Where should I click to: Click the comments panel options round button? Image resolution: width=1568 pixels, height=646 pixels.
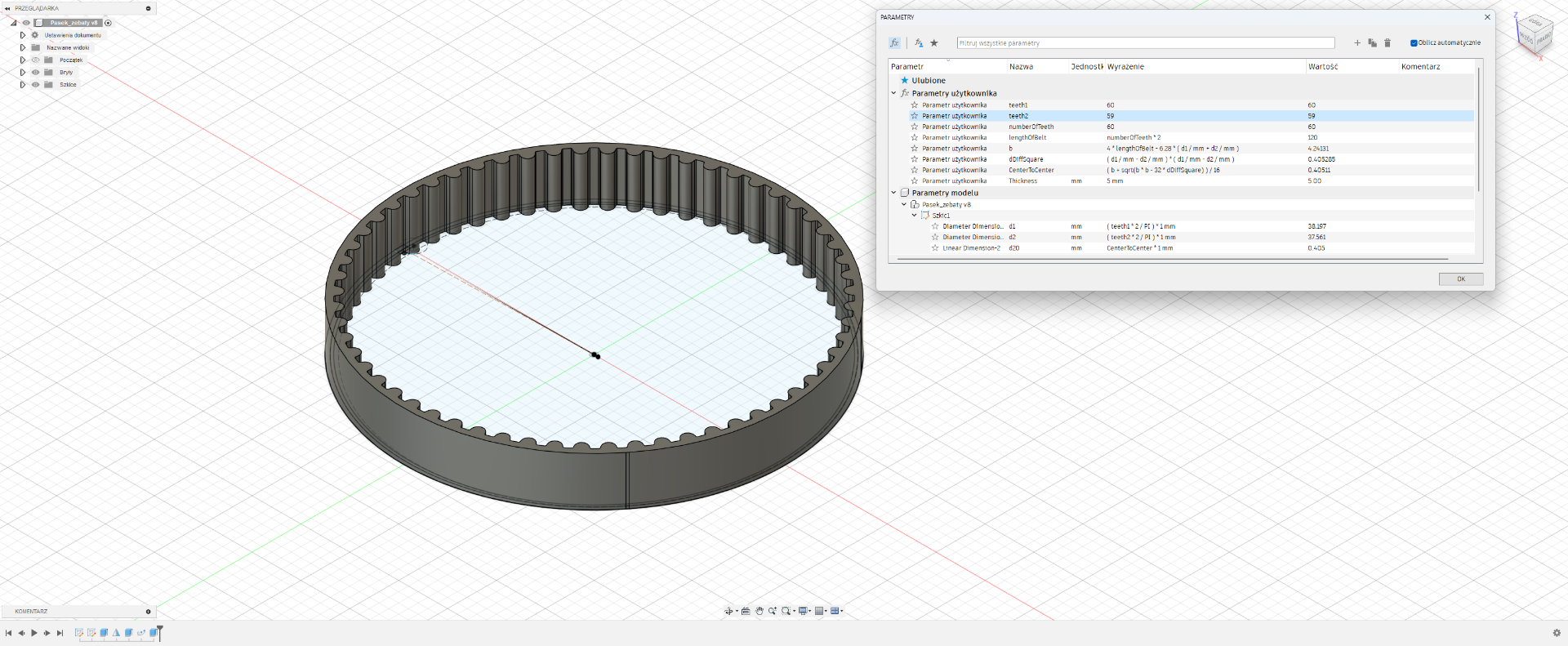(x=148, y=611)
